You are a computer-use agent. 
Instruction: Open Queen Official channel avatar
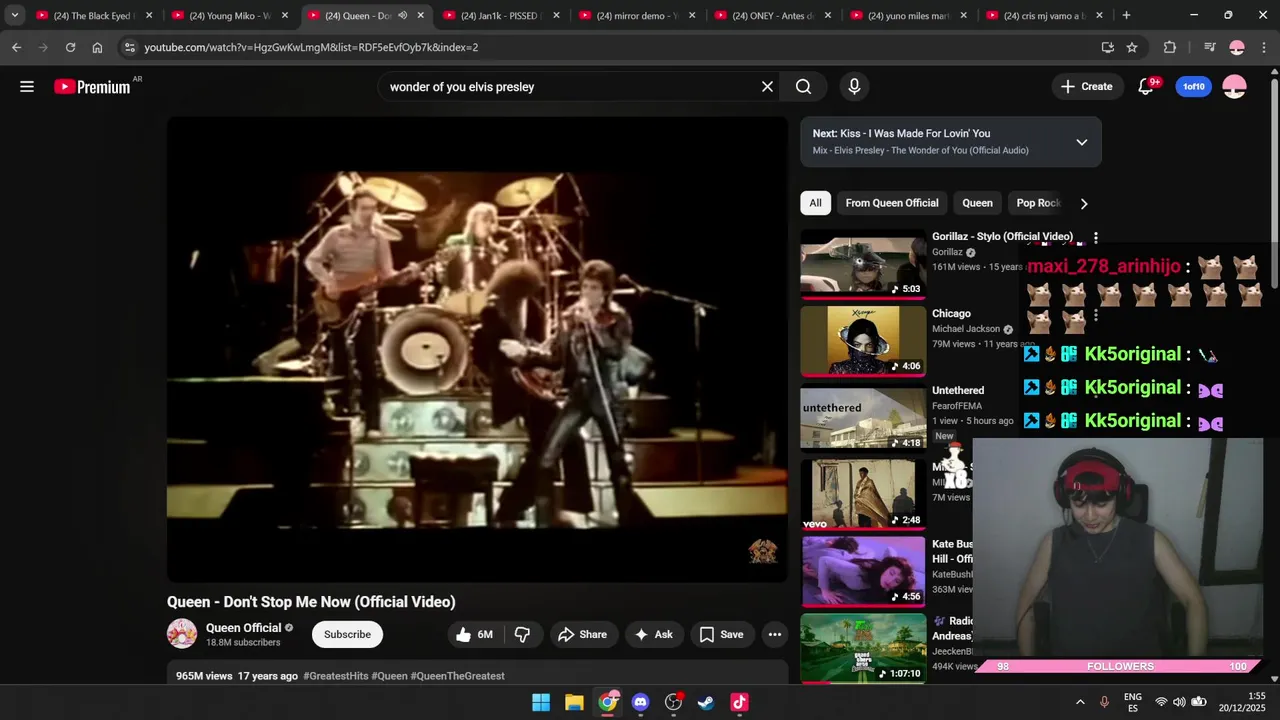click(x=182, y=634)
